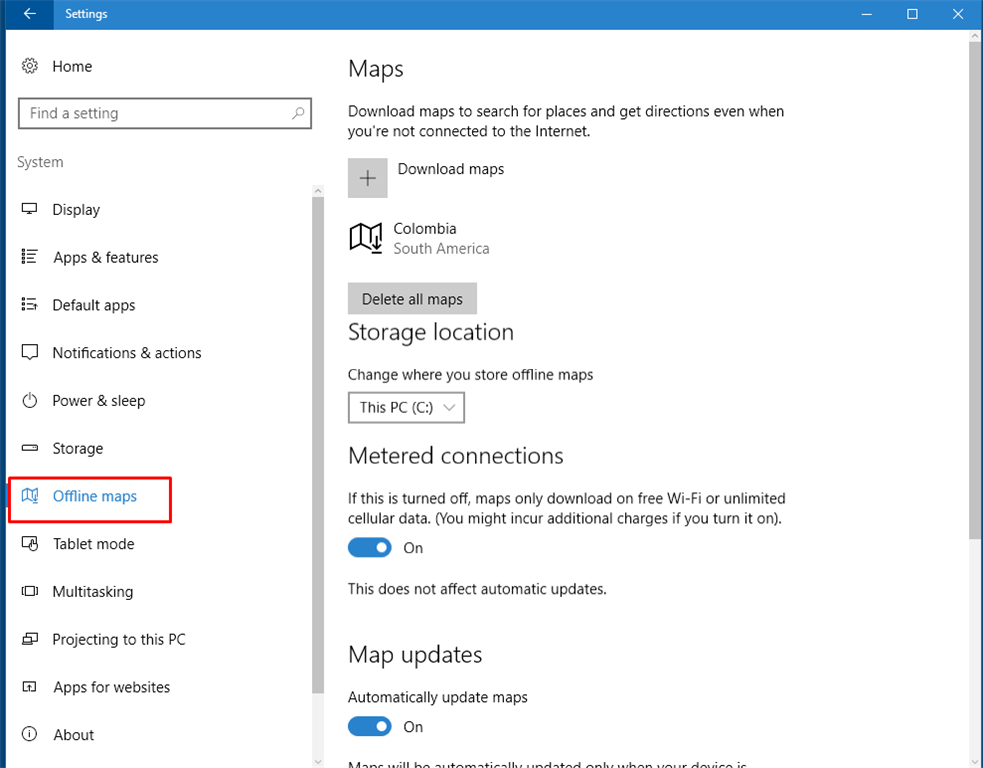Screen dimensions: 983x768
Task: Disable Automatically update maps toggle
Action: tap(370, 727)
